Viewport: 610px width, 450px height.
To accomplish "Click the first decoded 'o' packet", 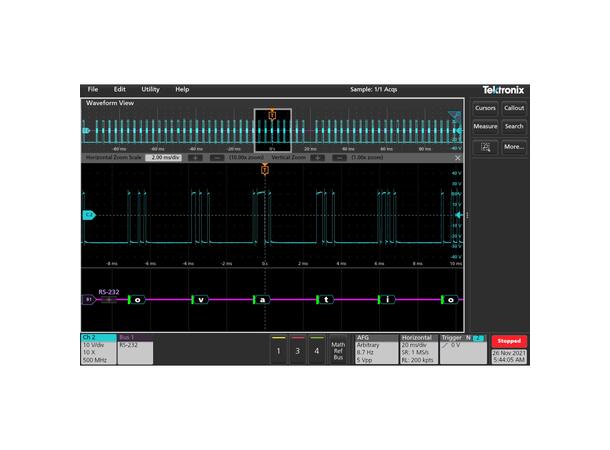I will [137, 299].
